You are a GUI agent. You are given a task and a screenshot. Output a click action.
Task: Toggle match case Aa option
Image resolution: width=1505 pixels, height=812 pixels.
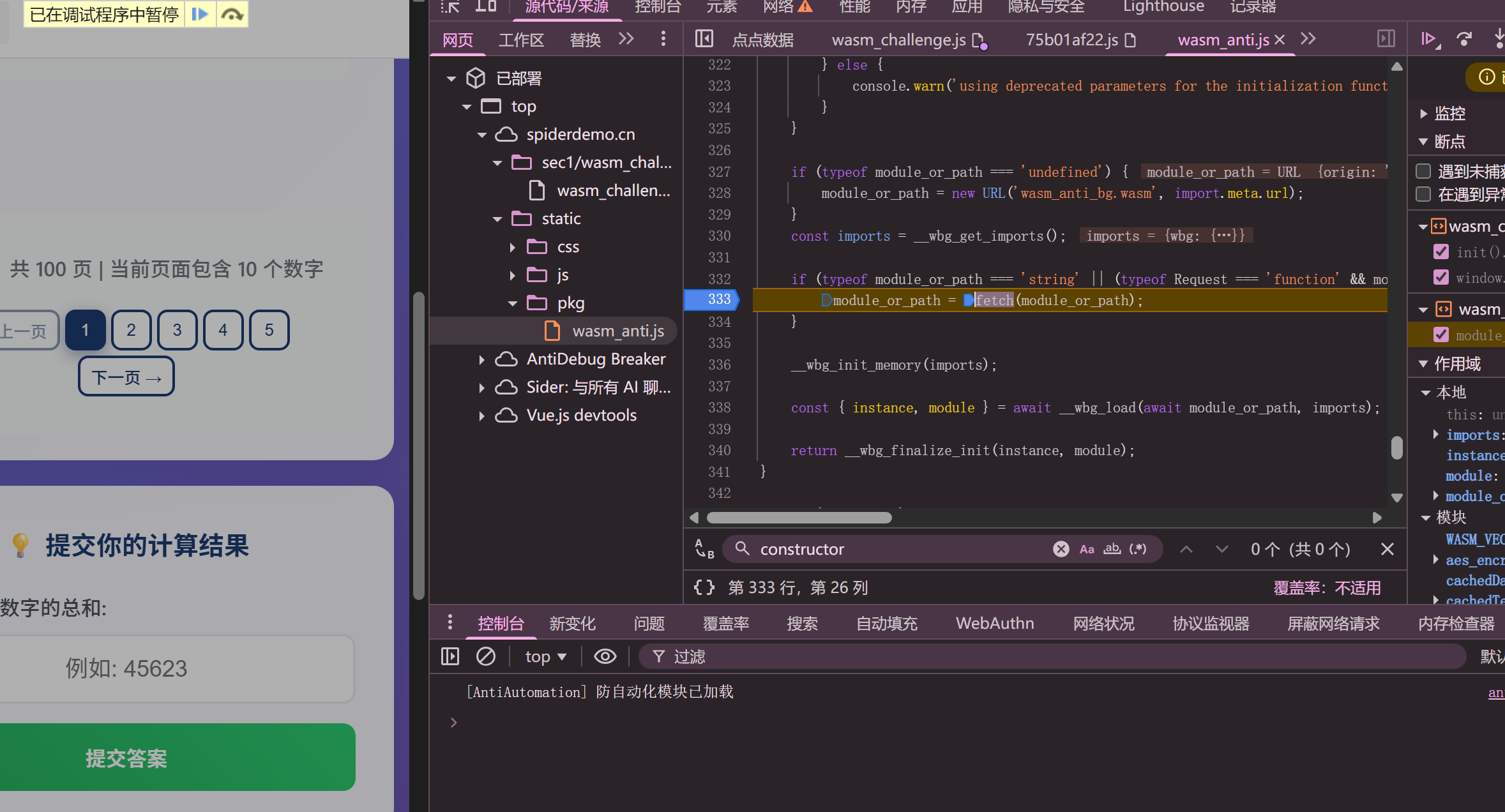[1087, 549]
